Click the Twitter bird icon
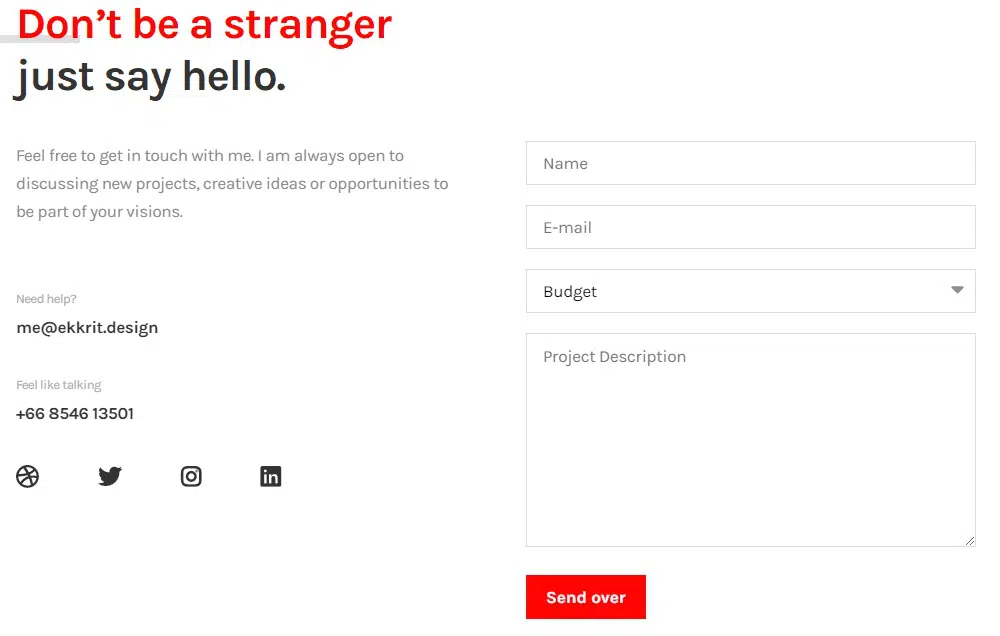This screenshot has width=1000, height=636. tap(110, 477)
